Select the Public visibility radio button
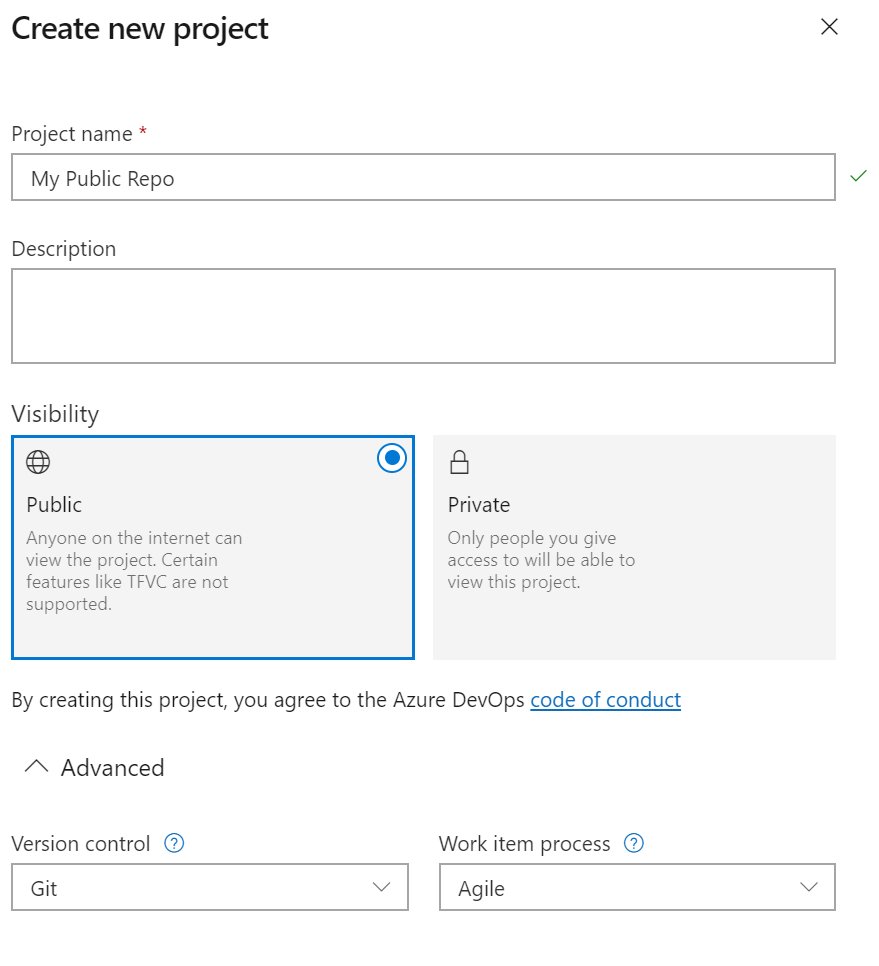The width and height of the screenshot is (879, 966). 392,458
